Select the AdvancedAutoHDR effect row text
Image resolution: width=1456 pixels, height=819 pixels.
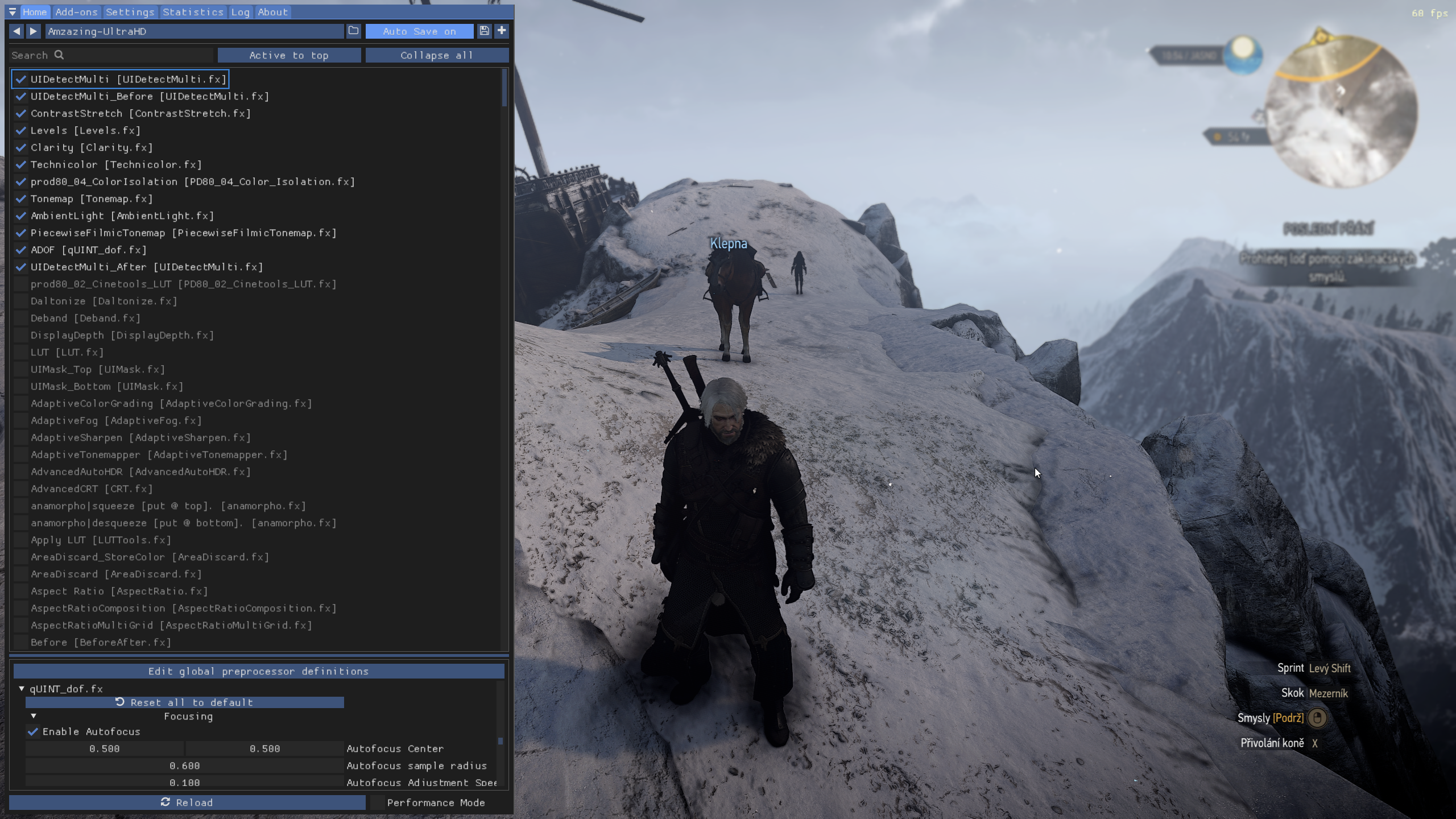(x=140, y=471)
